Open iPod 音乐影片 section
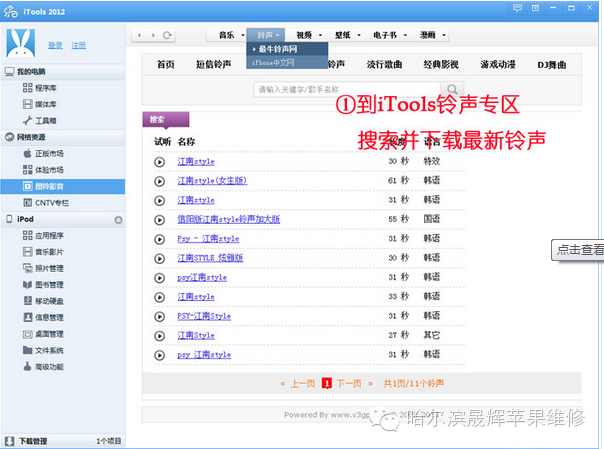The height and width of the screenshot is (449, 604). click(44, 252)
